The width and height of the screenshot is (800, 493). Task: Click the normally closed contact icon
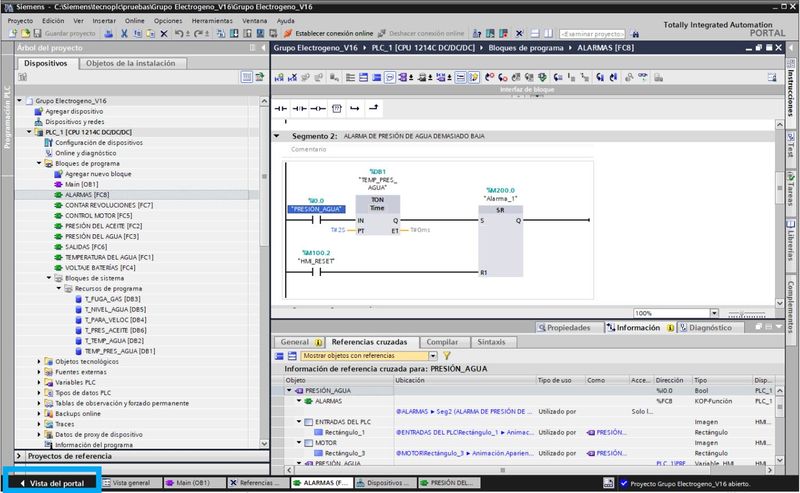coord(299,108)
